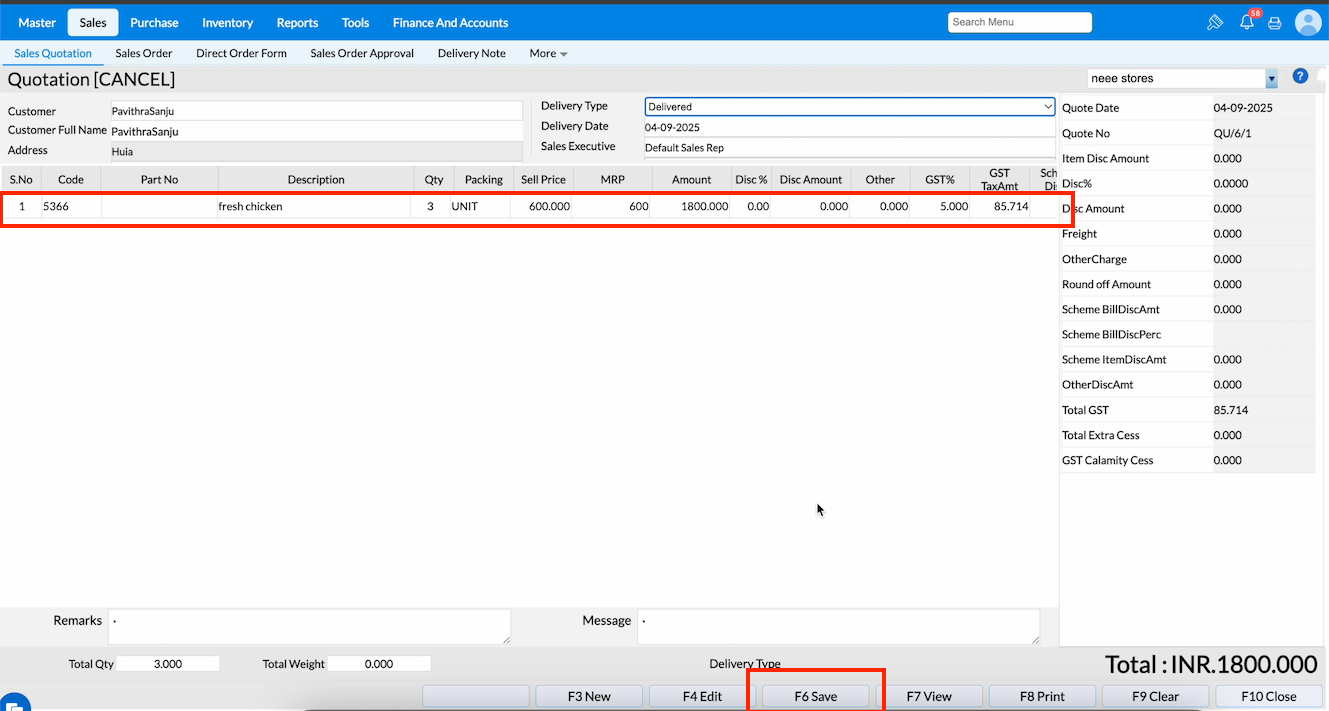The image size is (1329, 711).
Task: Open the Master menu
Action: (37, 22)
